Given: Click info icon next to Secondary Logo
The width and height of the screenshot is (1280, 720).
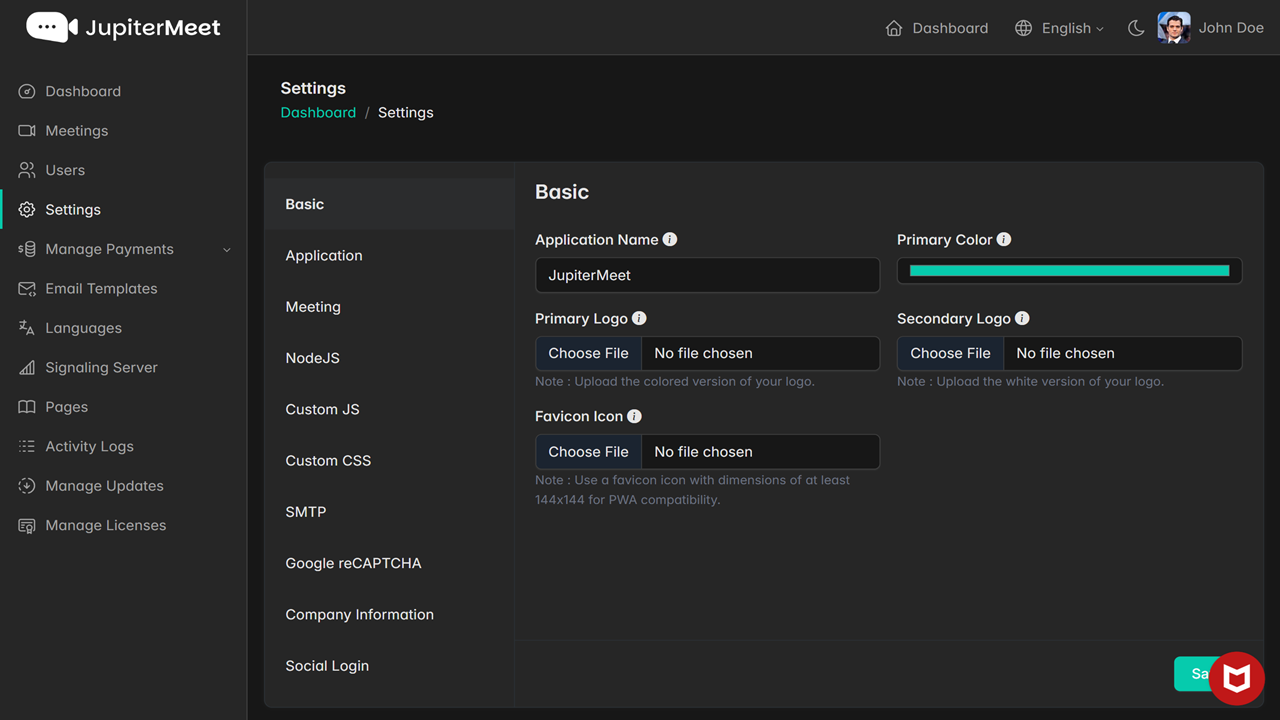Looking at the screenshot, I should tap(1022, 318).
